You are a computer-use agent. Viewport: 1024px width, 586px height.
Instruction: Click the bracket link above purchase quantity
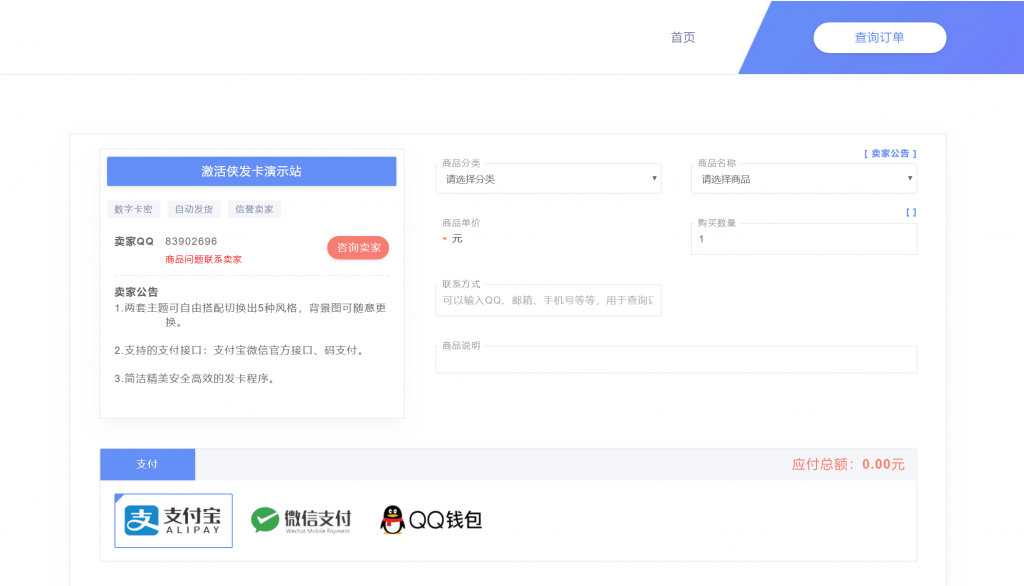point(911,212)
